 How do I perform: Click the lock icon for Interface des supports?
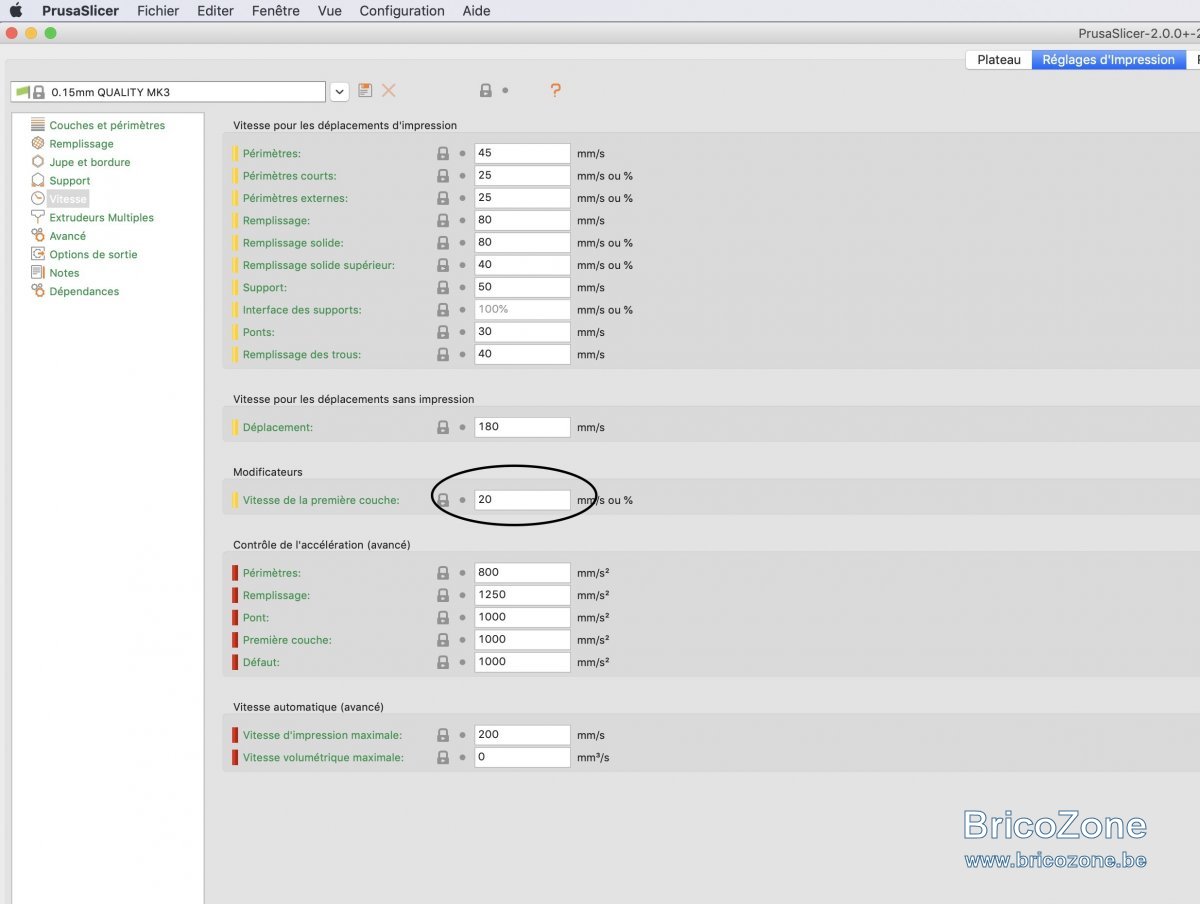pyautogui.click(x=443, y=310)
